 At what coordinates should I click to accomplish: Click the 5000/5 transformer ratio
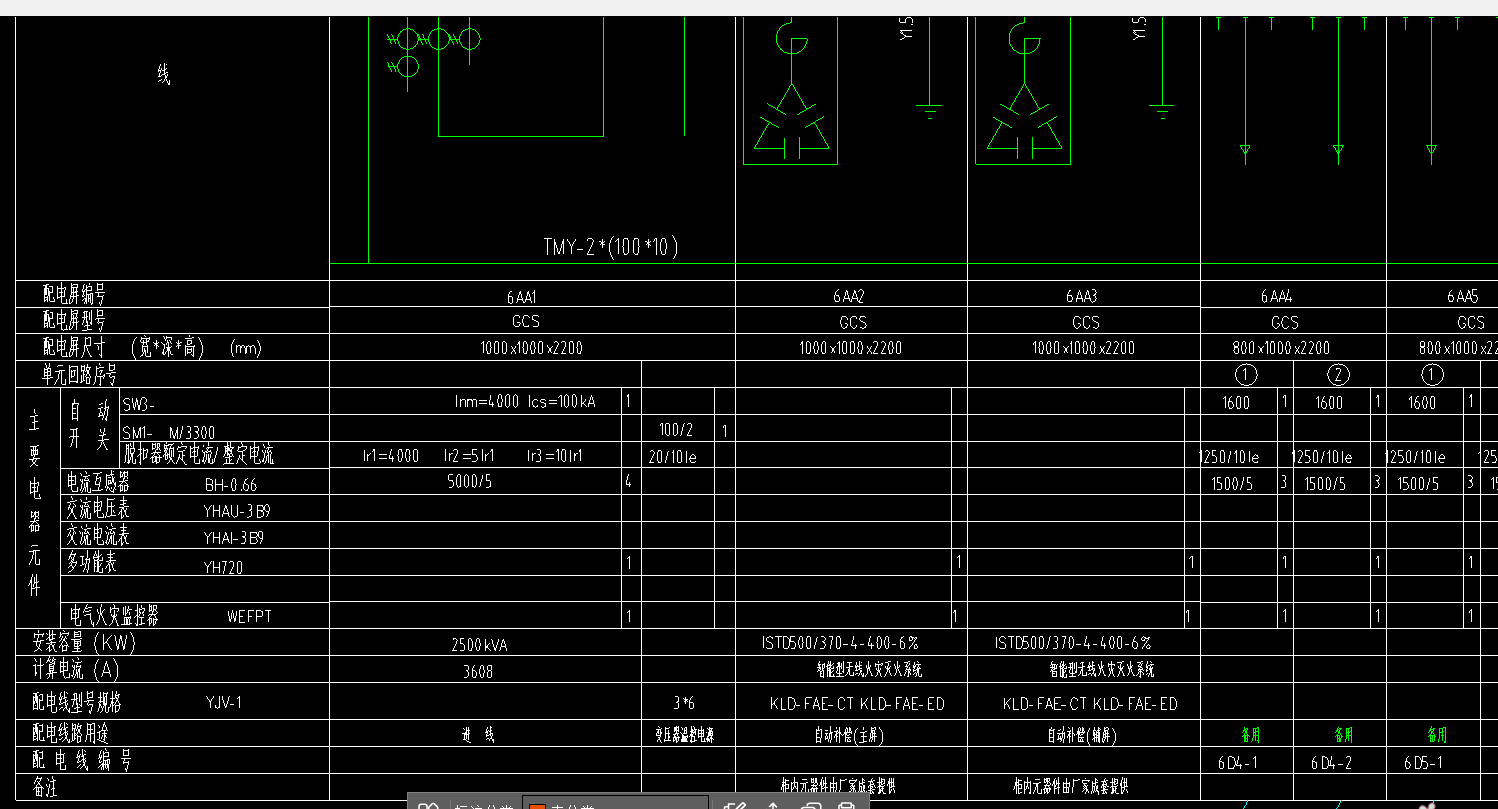(x=469, y=481)
